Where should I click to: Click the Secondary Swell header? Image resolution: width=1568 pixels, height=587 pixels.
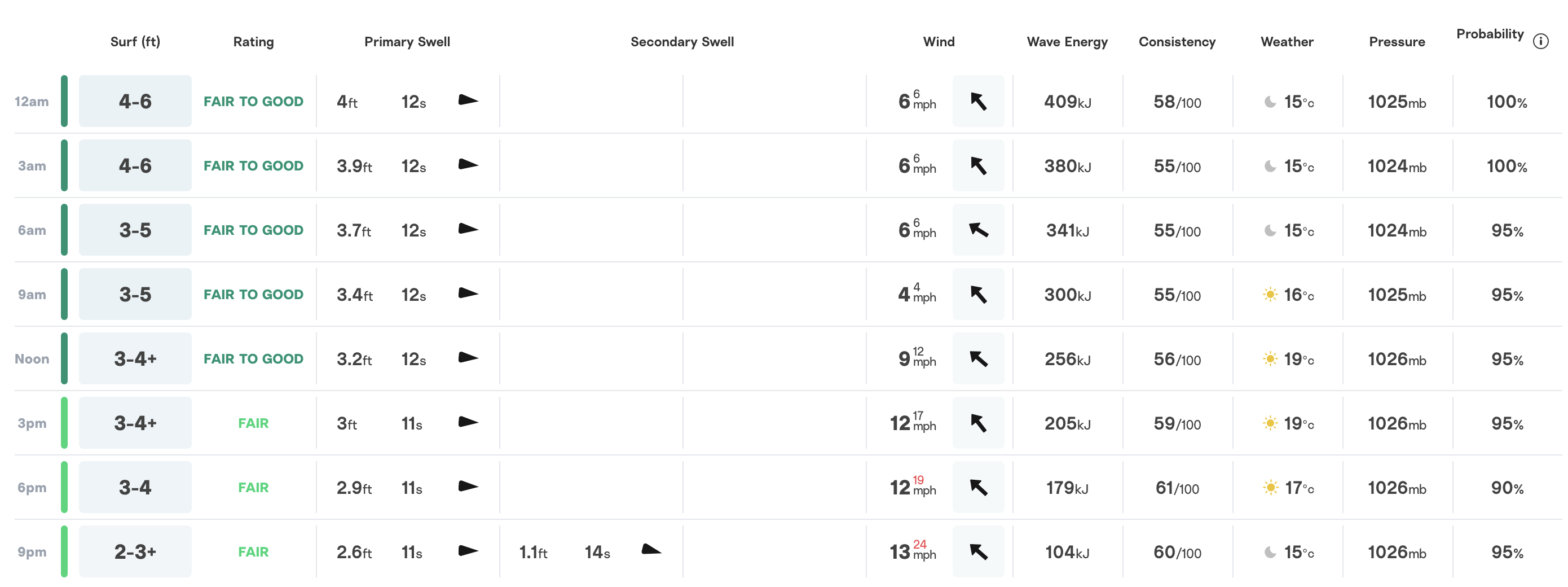(682, 41)
